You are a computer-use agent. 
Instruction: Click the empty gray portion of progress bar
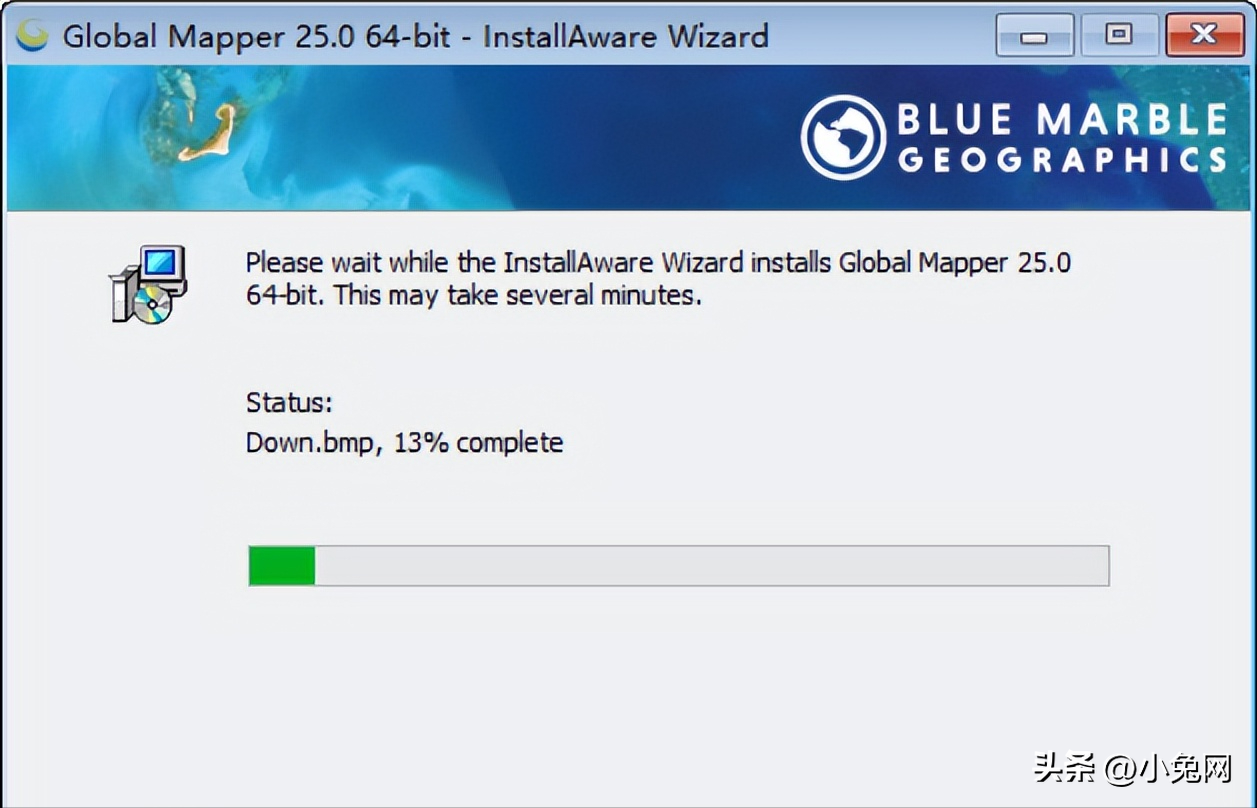[x=711, y=566]
